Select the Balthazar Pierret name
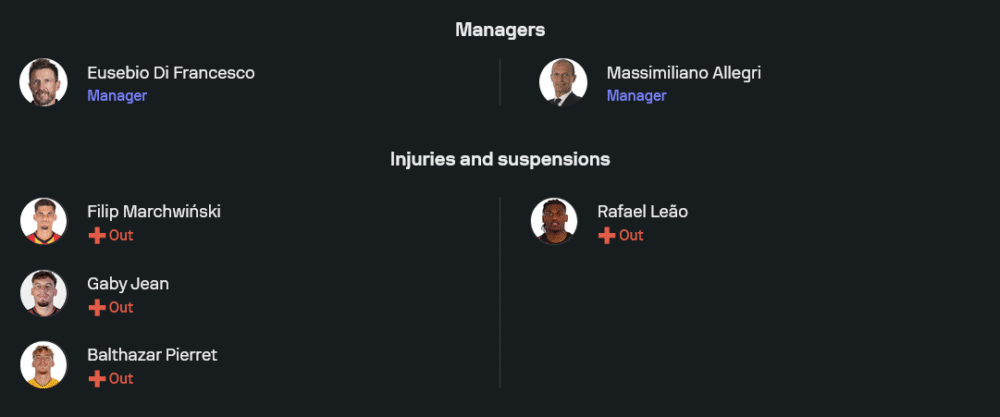 point(152,355)
